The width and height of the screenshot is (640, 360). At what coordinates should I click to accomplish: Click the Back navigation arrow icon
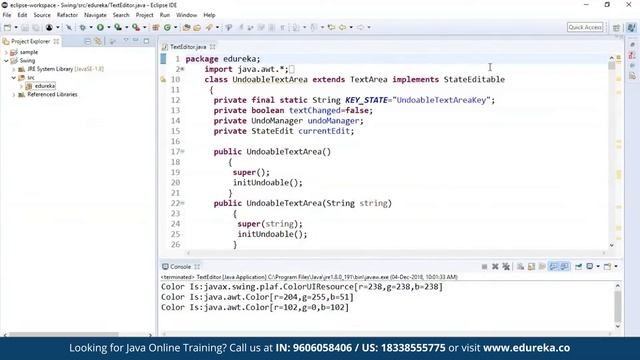pyautogui.click(x=342, y=27)
